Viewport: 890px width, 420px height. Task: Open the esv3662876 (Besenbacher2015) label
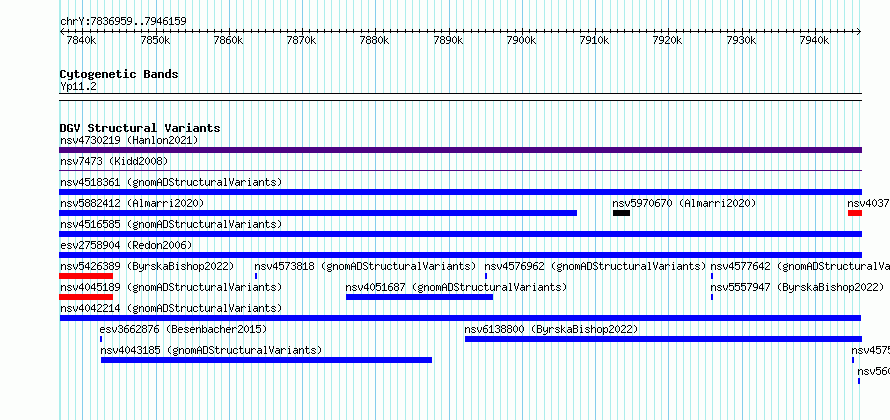pos(183,329)
